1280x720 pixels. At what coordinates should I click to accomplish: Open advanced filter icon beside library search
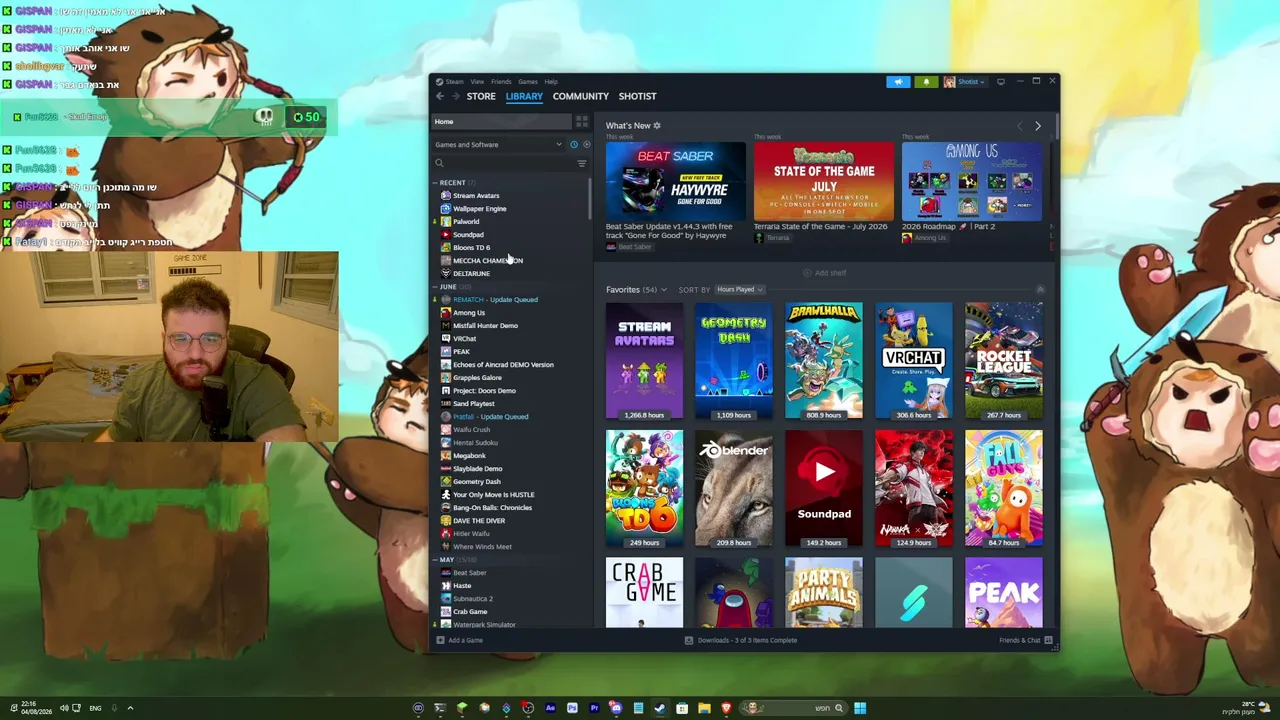(x=582, y=163)
